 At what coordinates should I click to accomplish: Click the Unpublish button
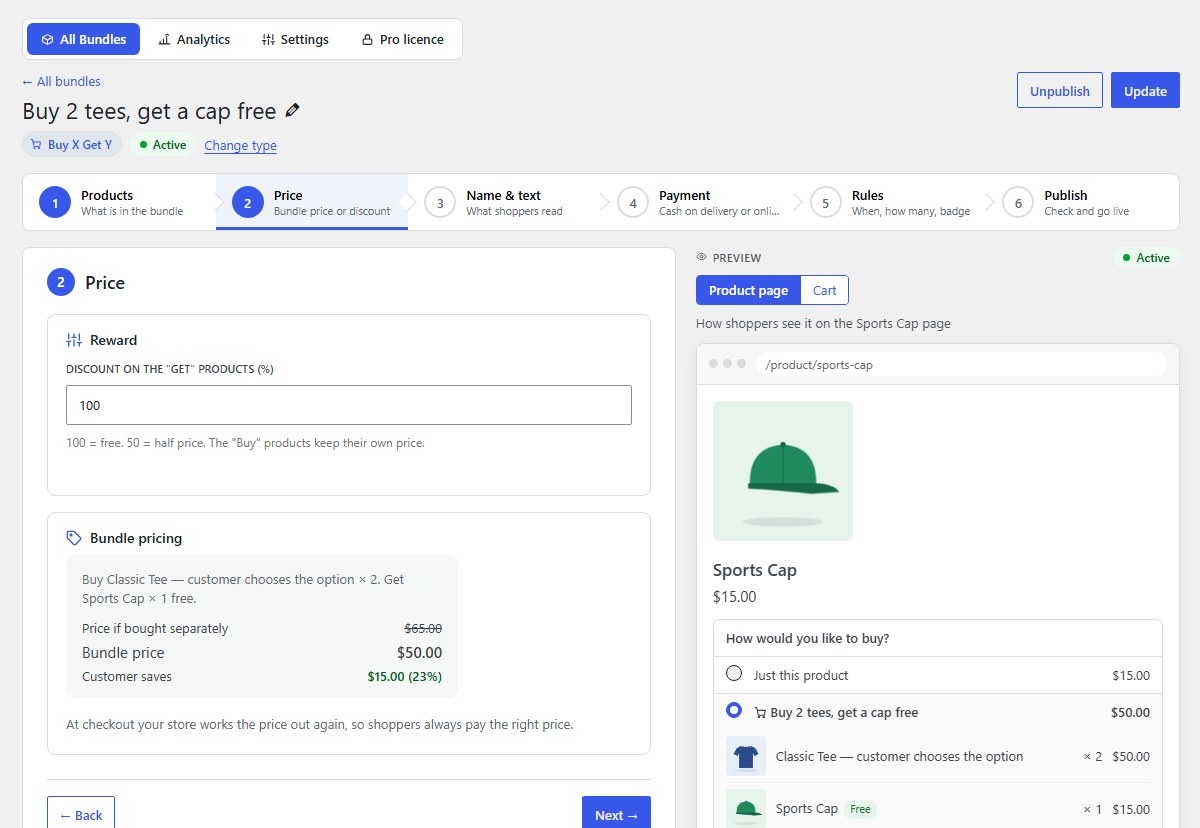pyautogui.click(x=1060, y=90)
